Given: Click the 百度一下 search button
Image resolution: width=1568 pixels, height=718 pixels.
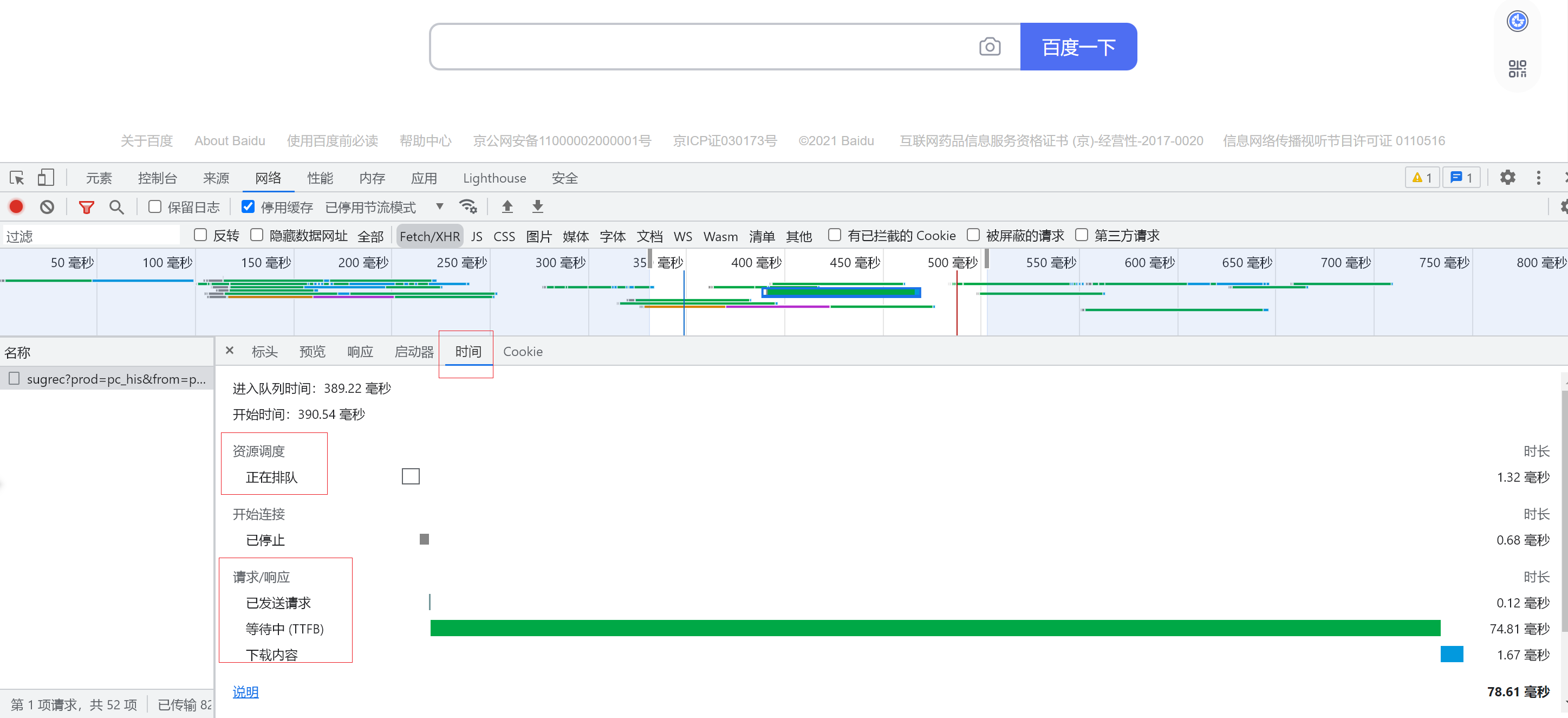Looking at the screenshot, I should click(1078, 46).
